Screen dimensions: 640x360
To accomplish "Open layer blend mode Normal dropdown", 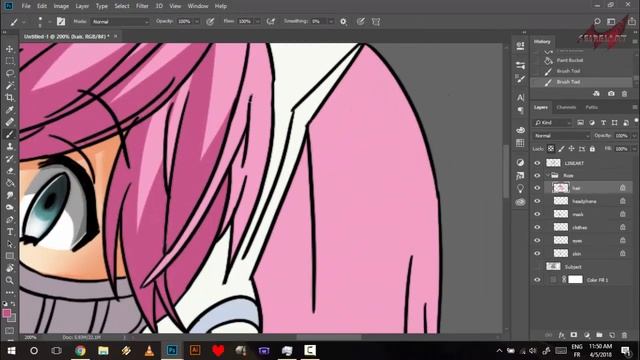I will tap(562, 136).
